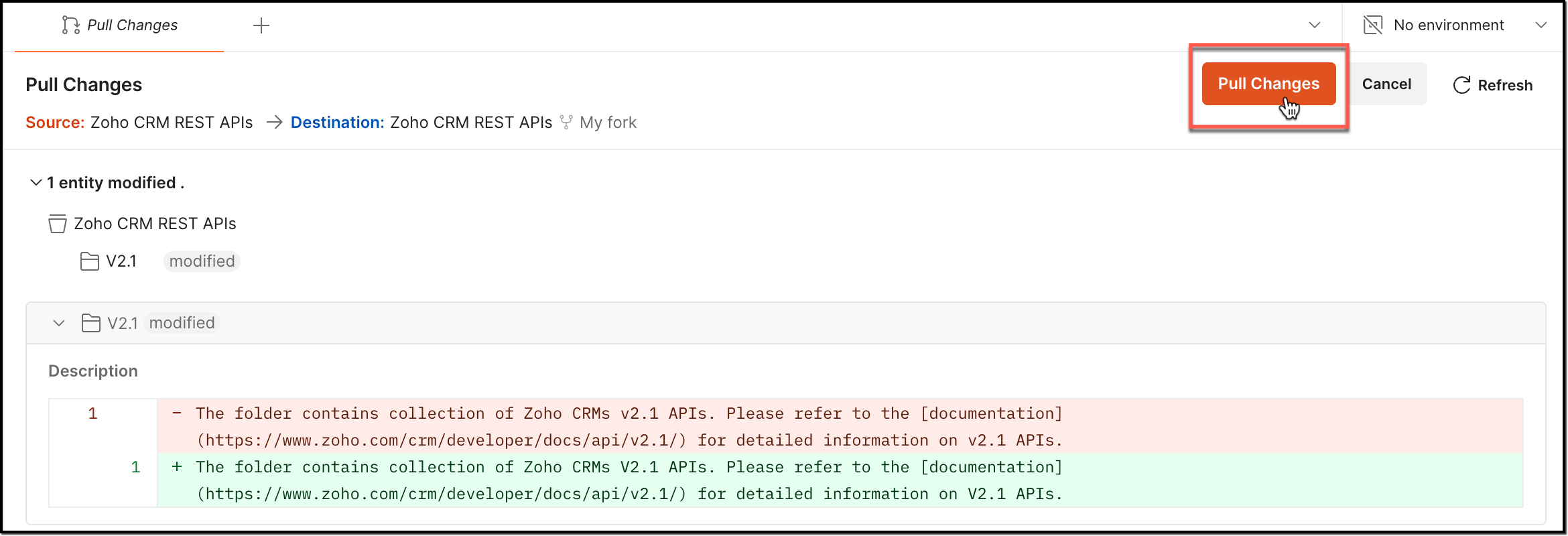This screenshot has height=536, width=1568.
Task: Open a new tab with plus icon
Action: click(261, 25)
